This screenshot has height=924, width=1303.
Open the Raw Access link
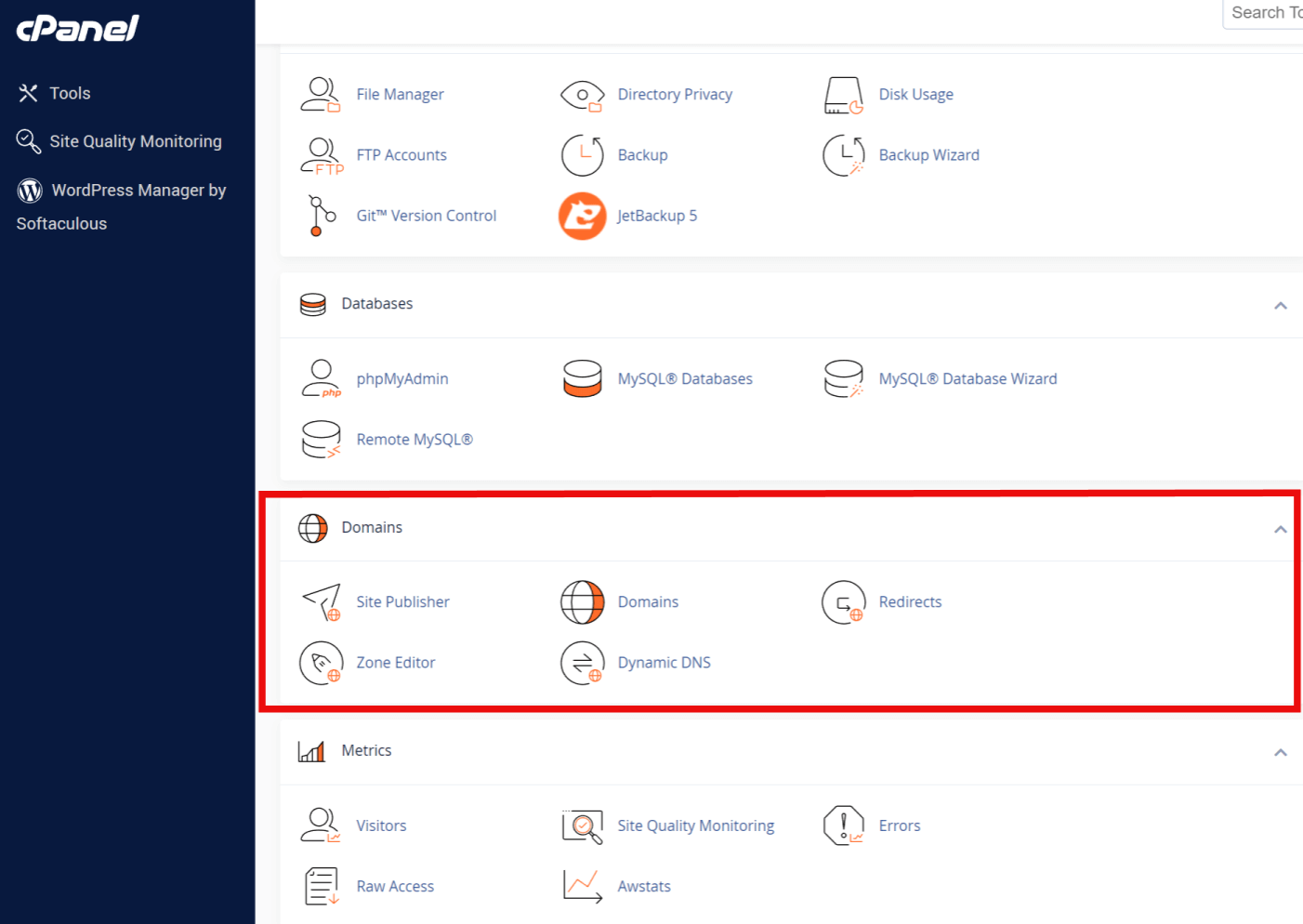click(x=395, y=886)
